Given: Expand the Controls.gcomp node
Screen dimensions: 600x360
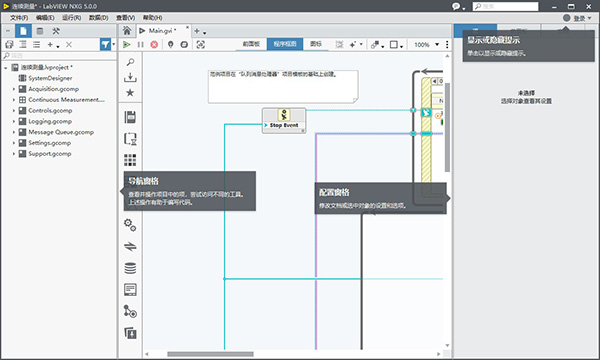Looking at the screenshot, I should [x=14, y=111].
